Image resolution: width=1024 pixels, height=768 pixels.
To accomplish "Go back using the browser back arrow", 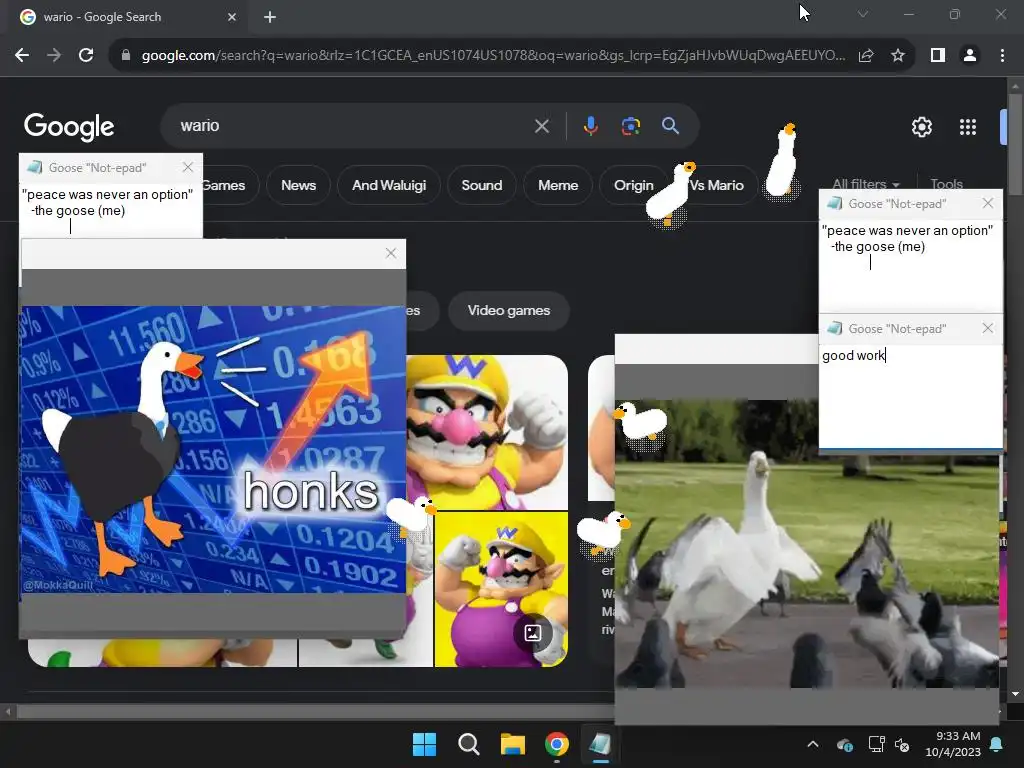I will pos(22,56).
